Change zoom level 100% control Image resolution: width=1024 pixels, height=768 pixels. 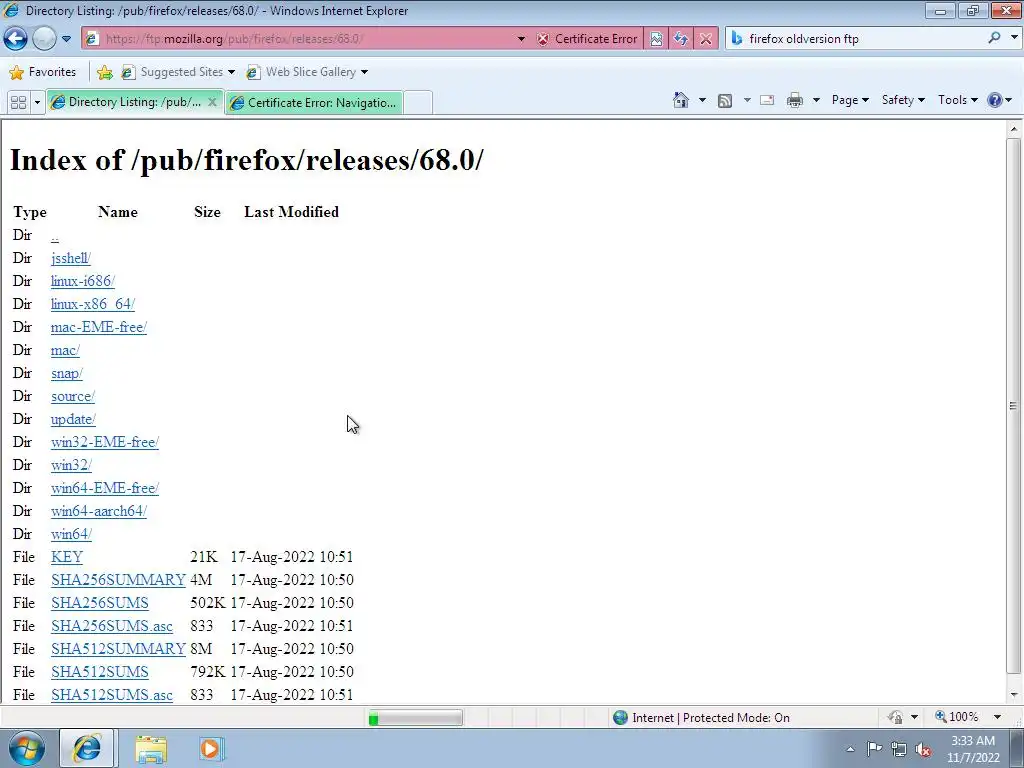[x=969, y=717]
